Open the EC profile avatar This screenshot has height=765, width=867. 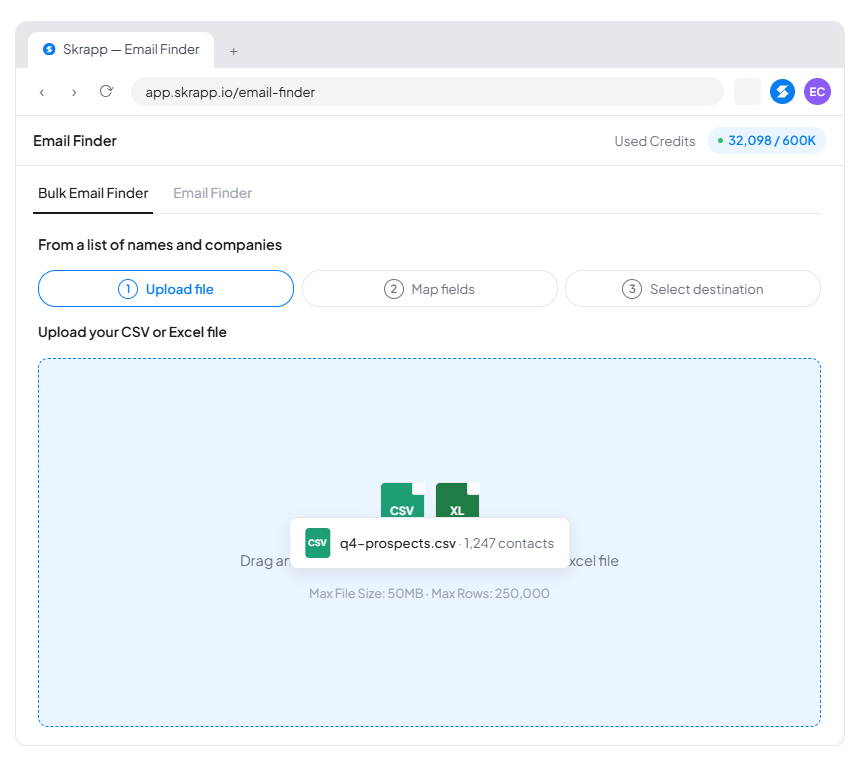point(817,92)
